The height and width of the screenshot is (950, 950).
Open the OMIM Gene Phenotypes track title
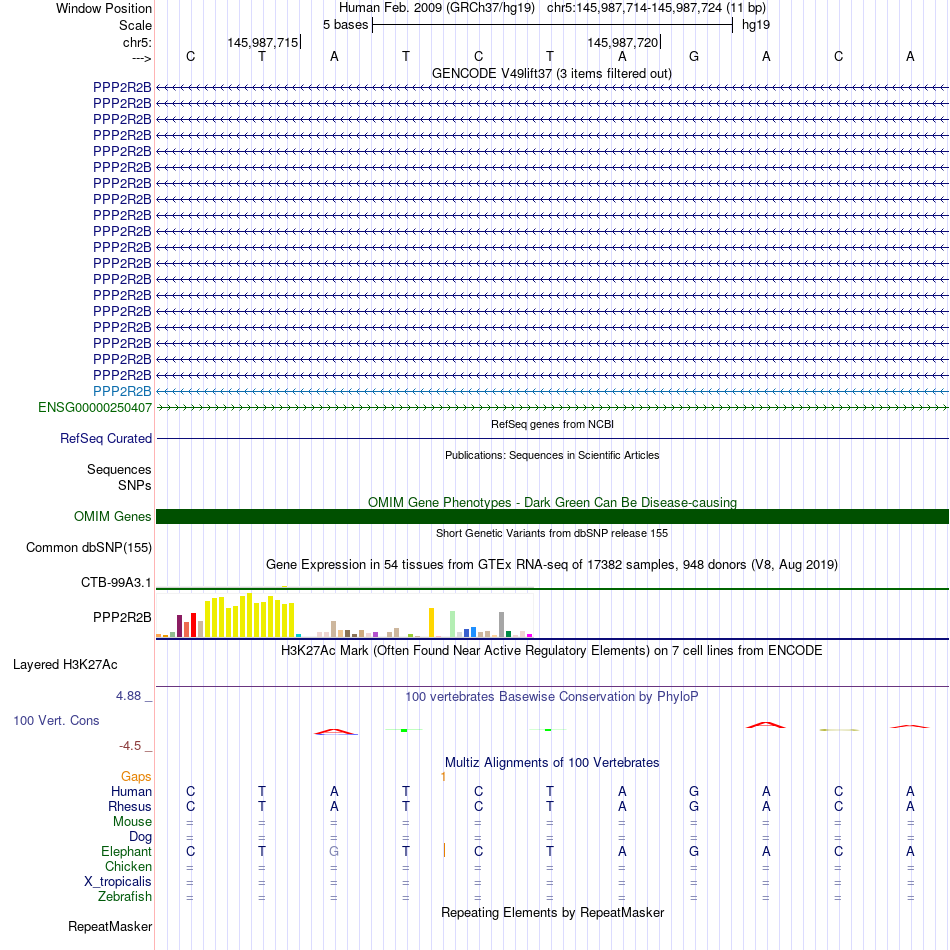coord(552,502)
